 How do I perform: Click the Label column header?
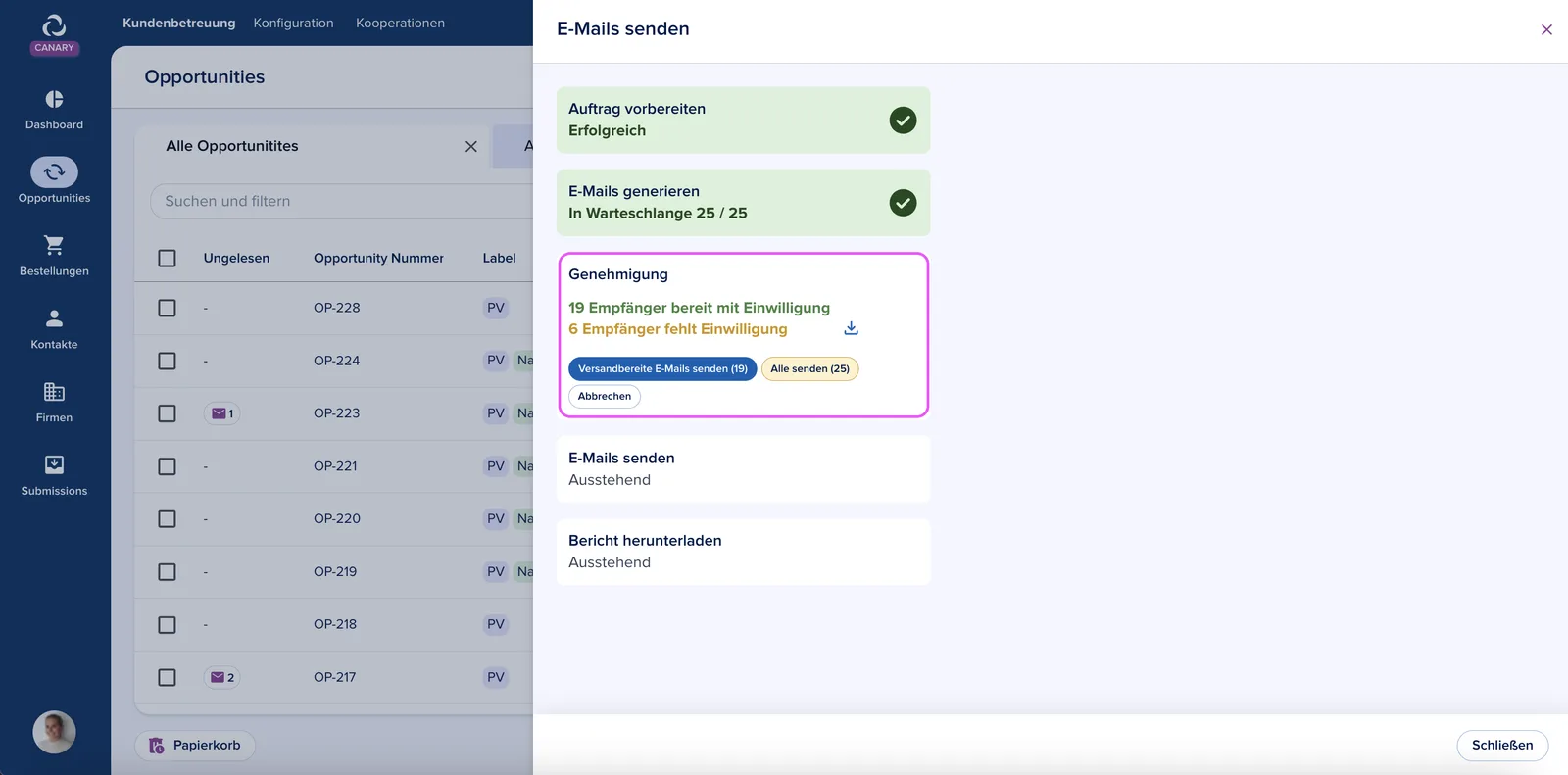499,258
